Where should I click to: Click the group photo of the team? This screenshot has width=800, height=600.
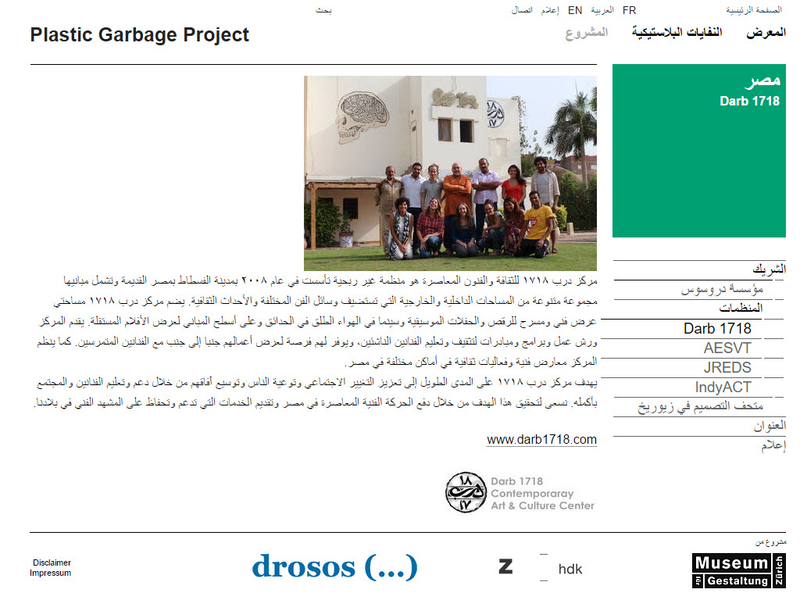coord(452,165)
